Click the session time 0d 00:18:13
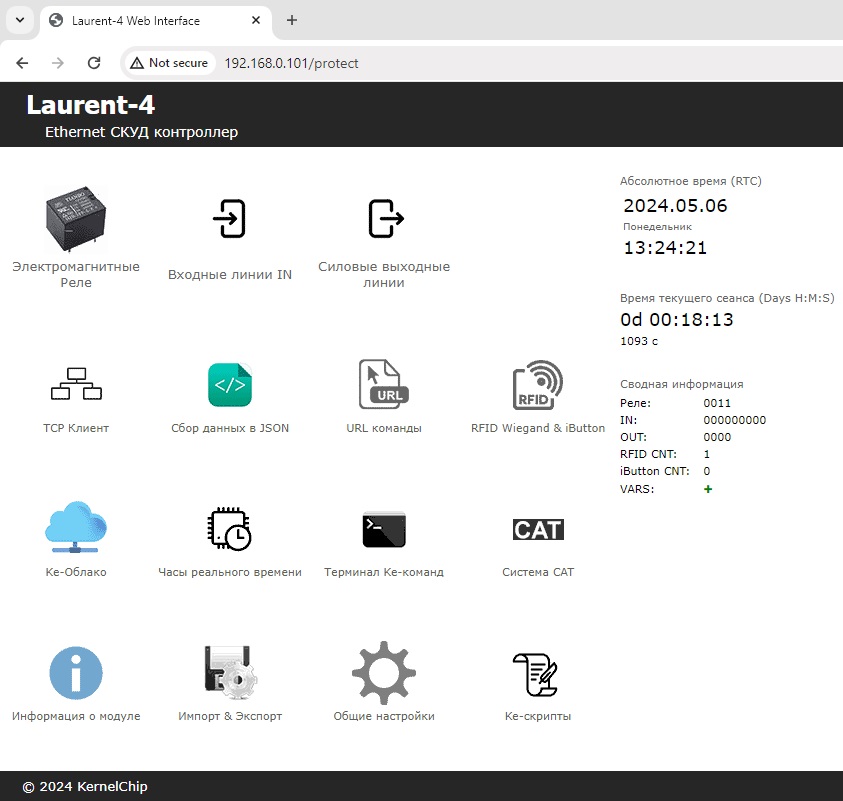 click(x=677, y=320)
